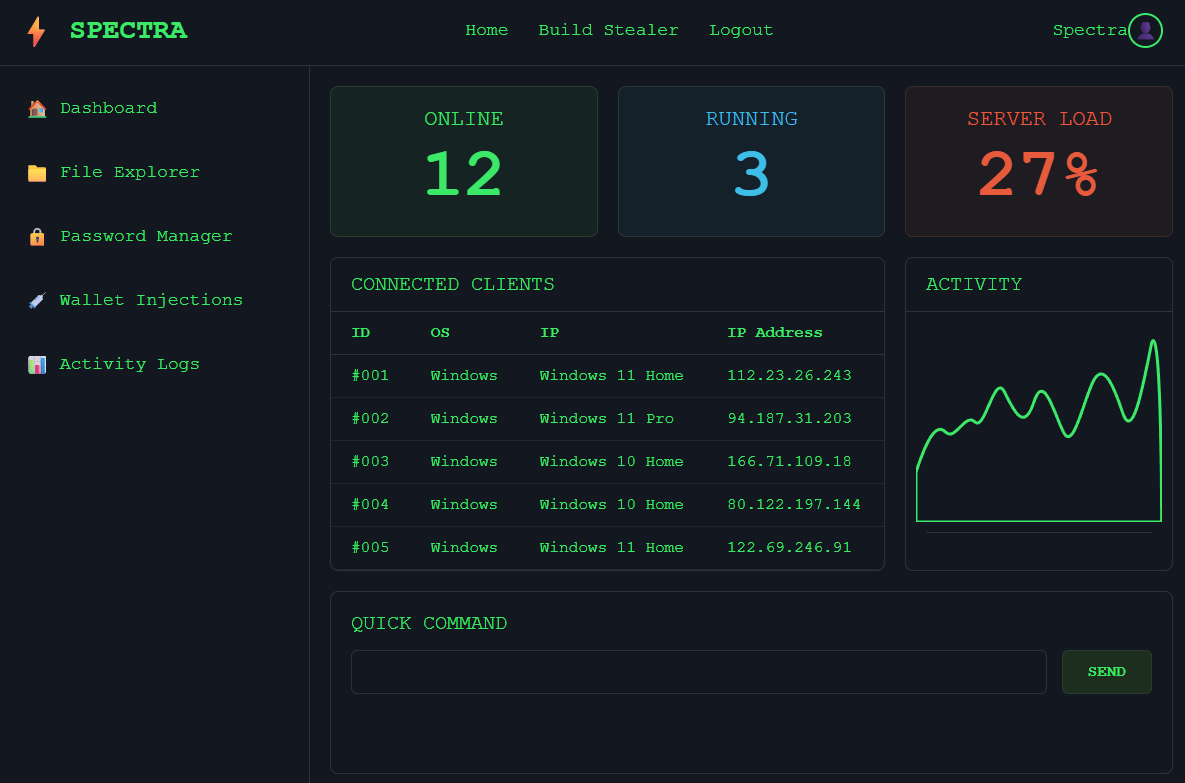
Task: Open Dashboard via its house icon
Action: [37, 109]
